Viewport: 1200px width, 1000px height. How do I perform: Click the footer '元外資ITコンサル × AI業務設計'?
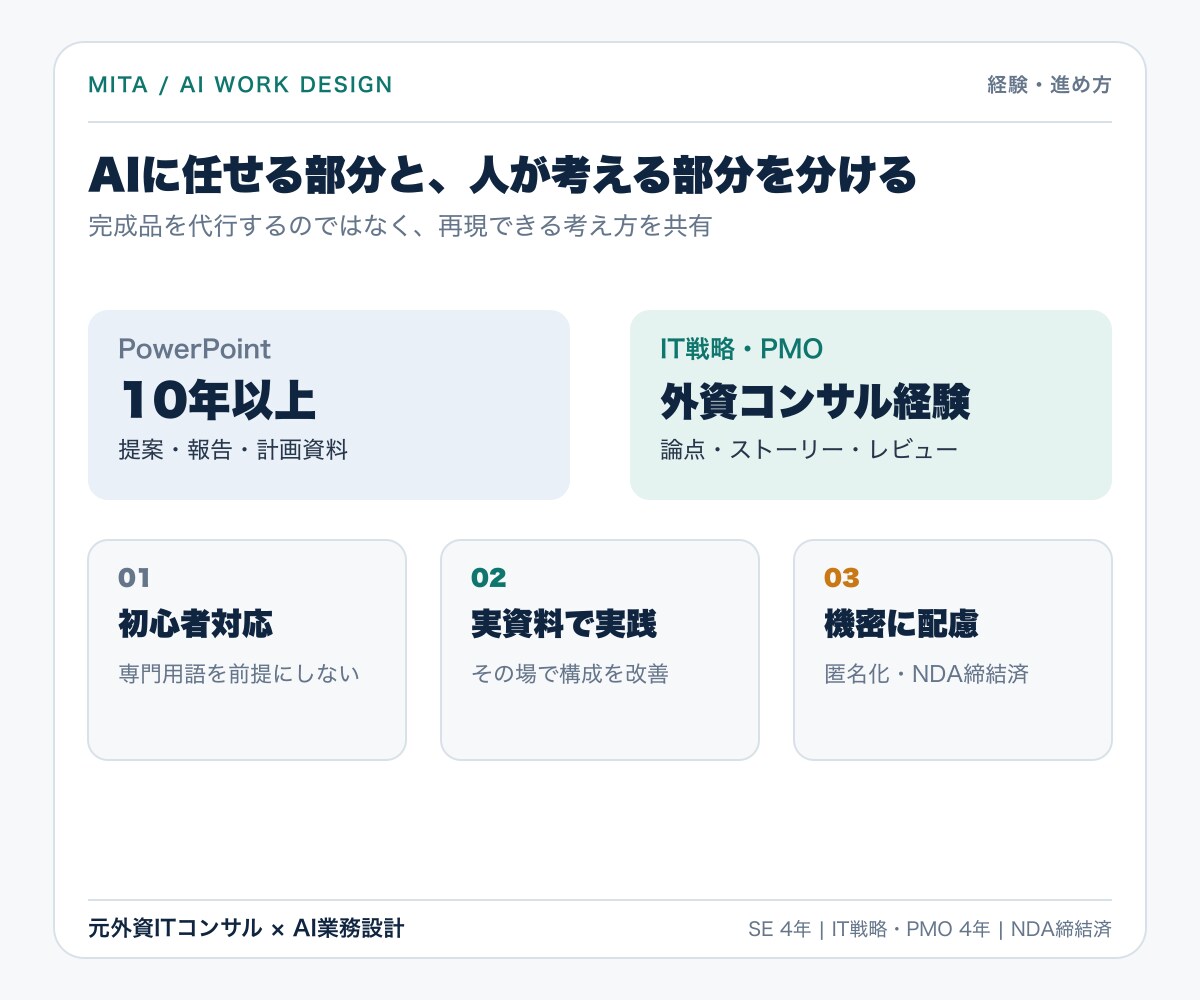tap(246, 928)
